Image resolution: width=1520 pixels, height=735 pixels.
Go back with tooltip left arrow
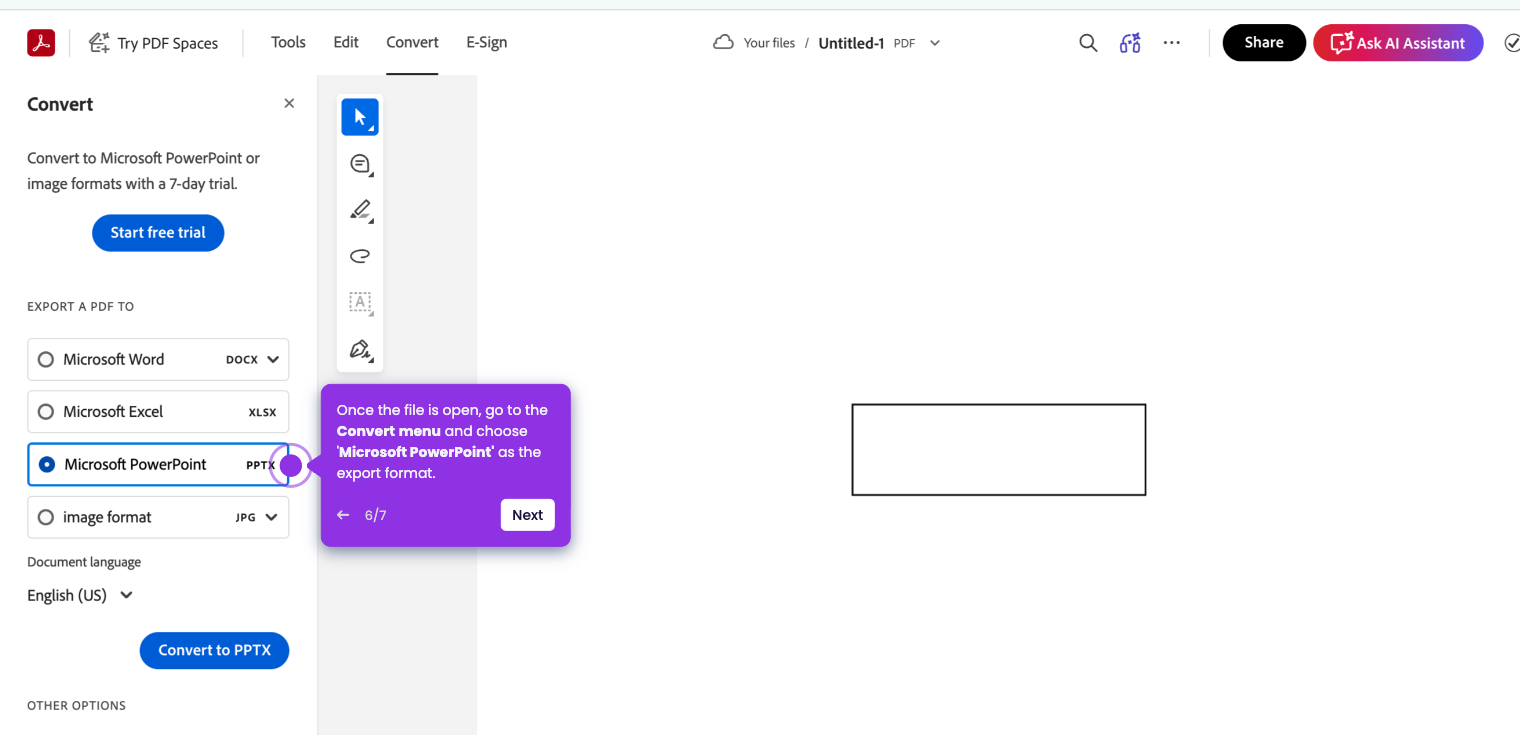point(343,515)
